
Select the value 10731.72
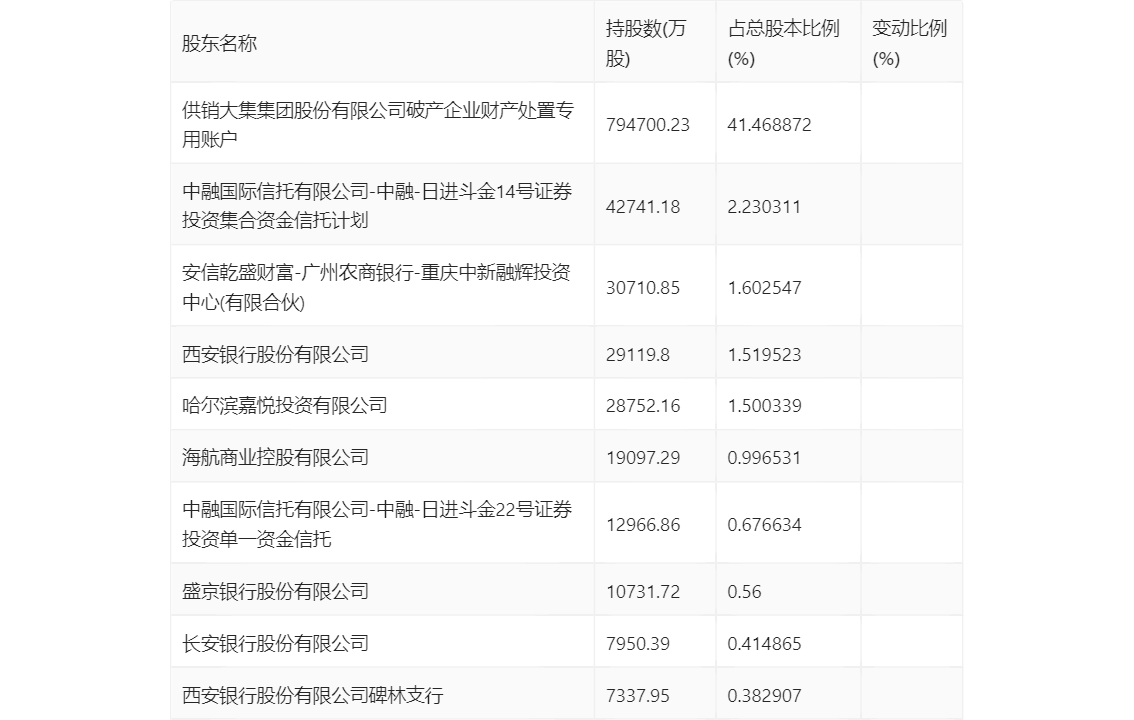click(643, 592)
